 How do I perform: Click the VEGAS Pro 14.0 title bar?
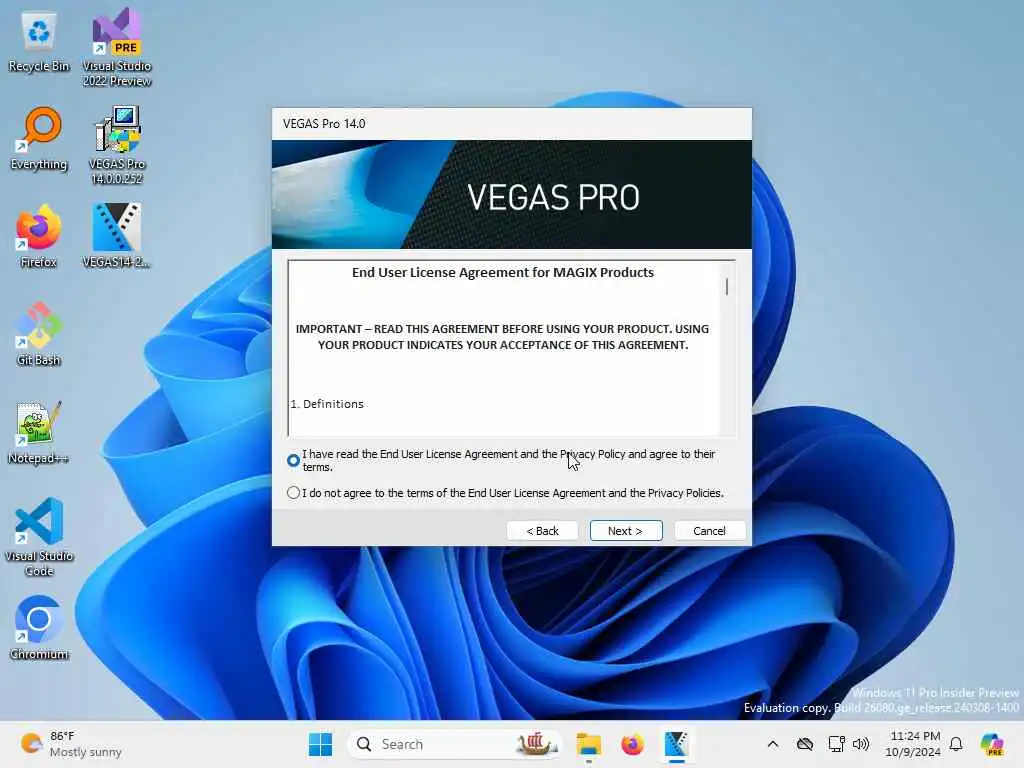[x=512, y=123]
